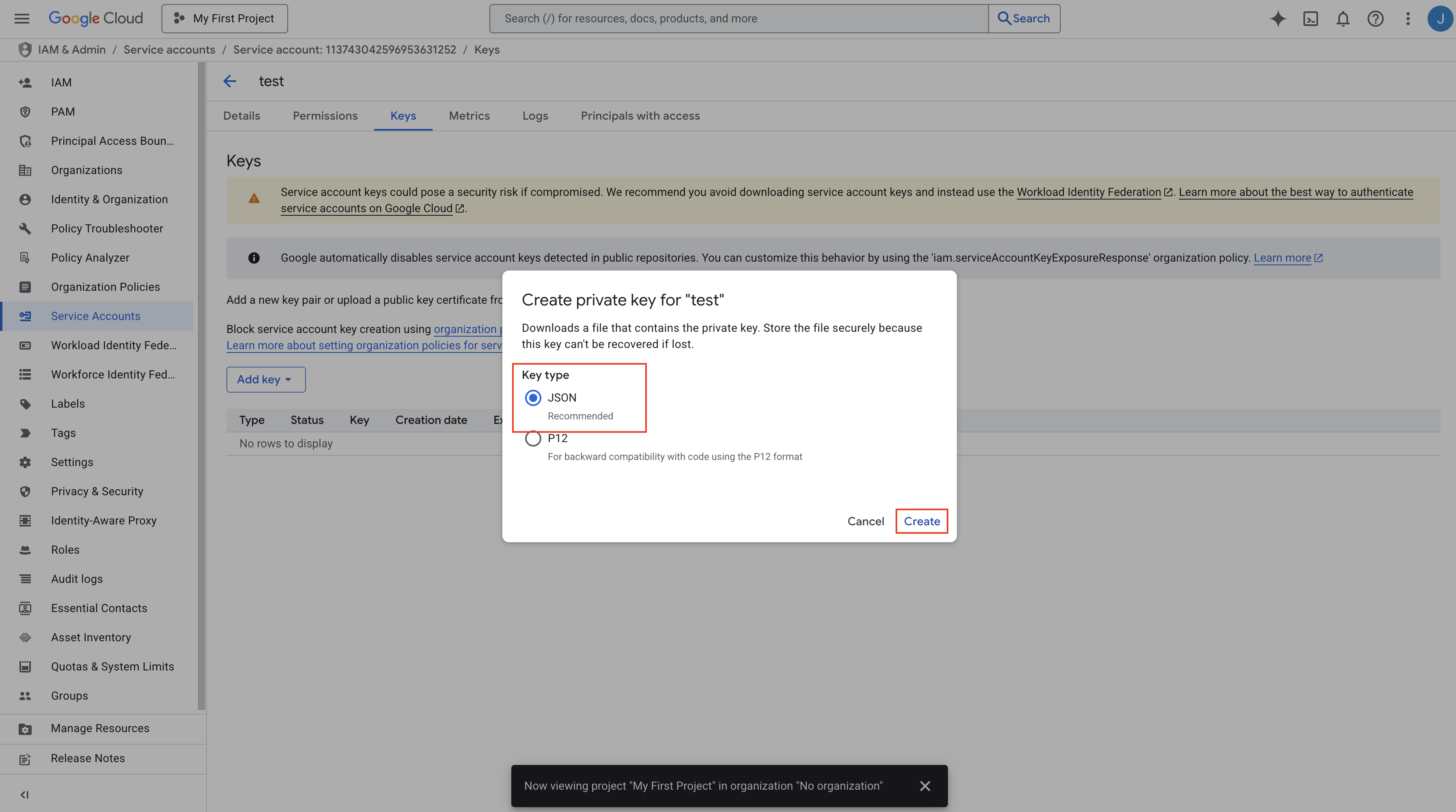This screenshot has height=812, width=1456.
Task: Open Privacy & Security sidebar item
Action: [x=97, y=492]
